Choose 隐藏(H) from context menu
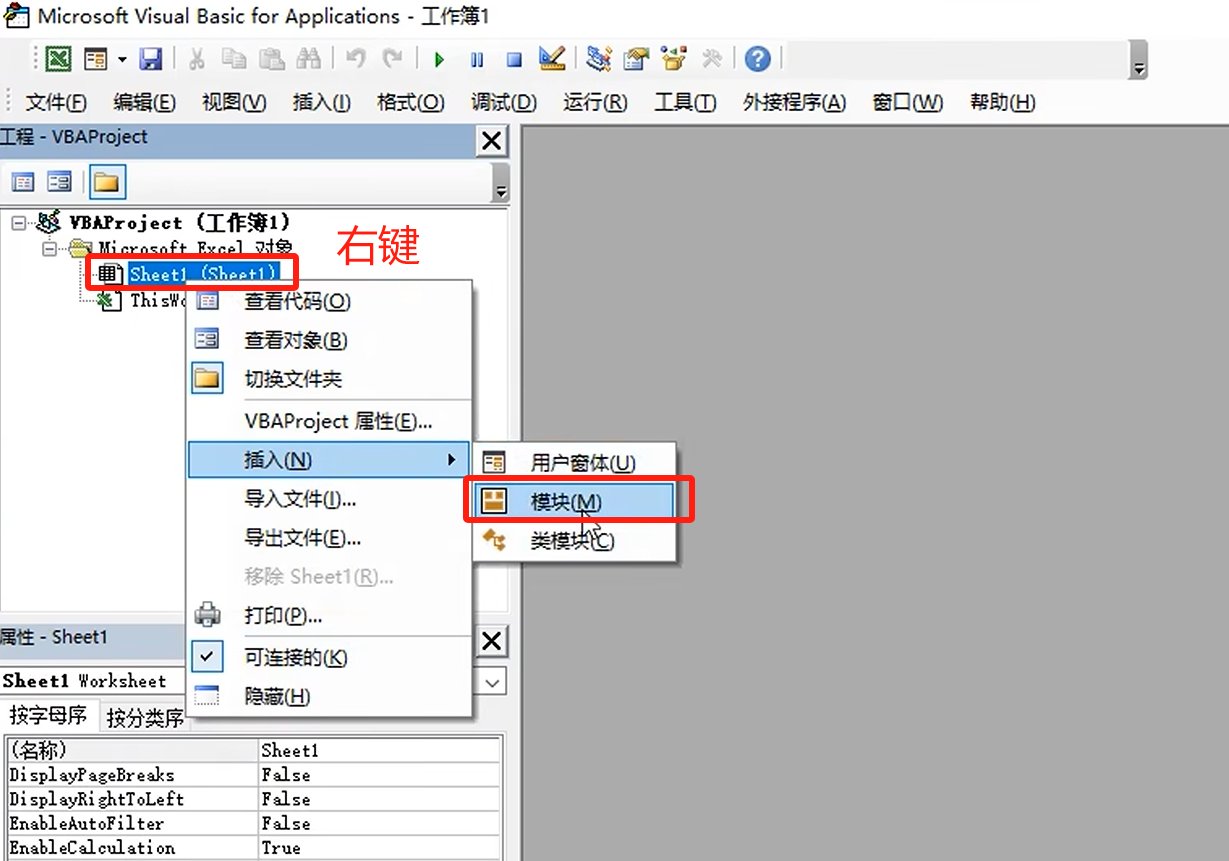 tap(329, 696)
